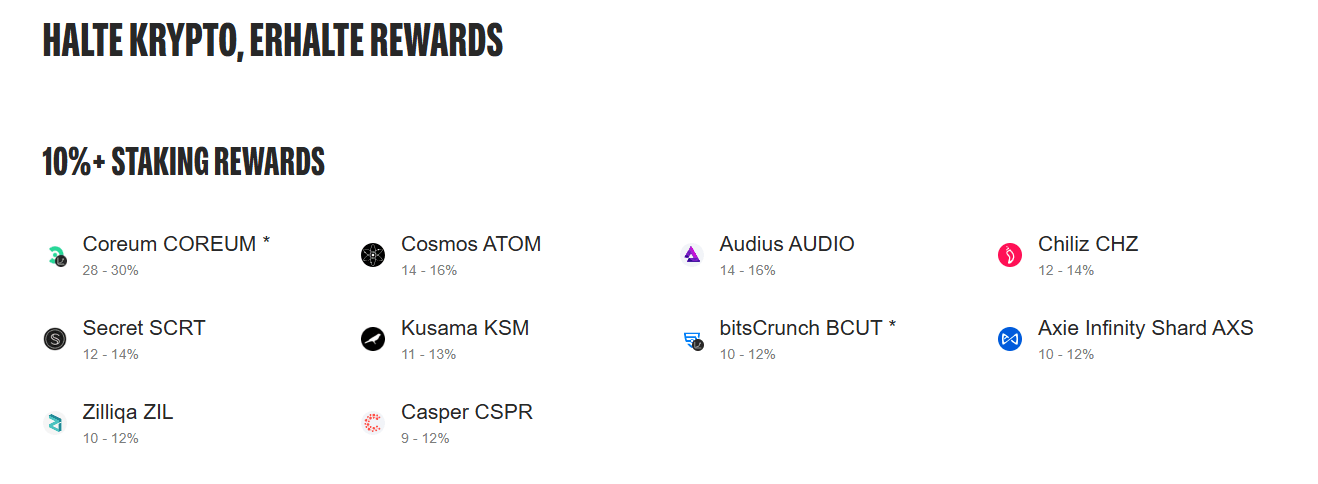This screenshot has width=1318, height=484.
Task: Select the Secret SCRT name link
Action: tap(144, 328)
